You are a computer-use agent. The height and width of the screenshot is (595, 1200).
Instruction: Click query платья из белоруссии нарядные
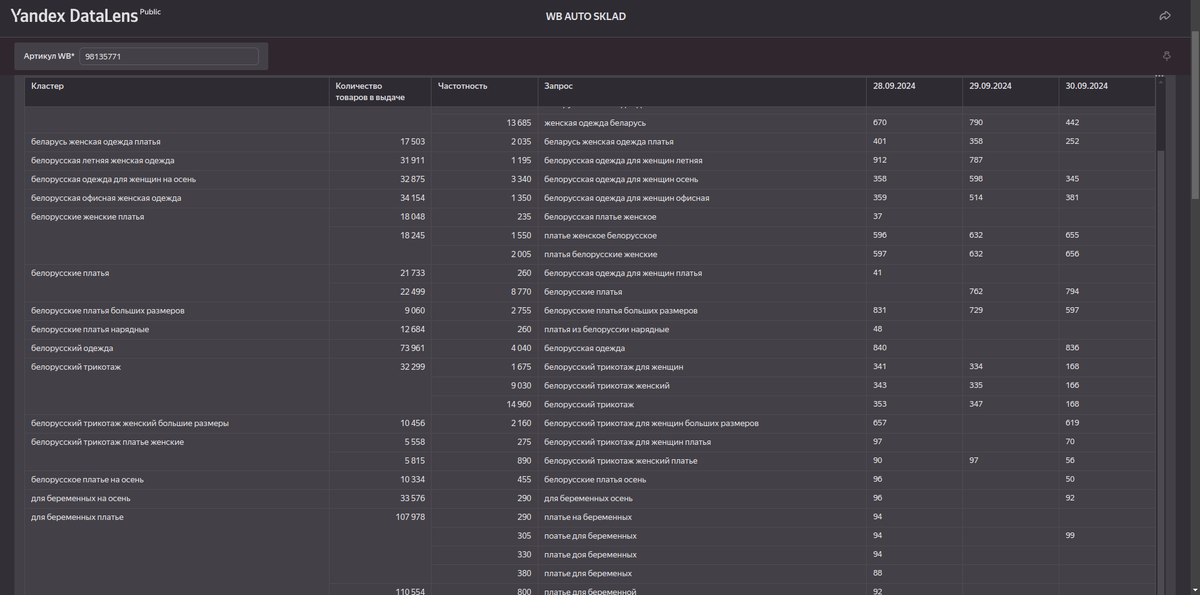point(606,329)
